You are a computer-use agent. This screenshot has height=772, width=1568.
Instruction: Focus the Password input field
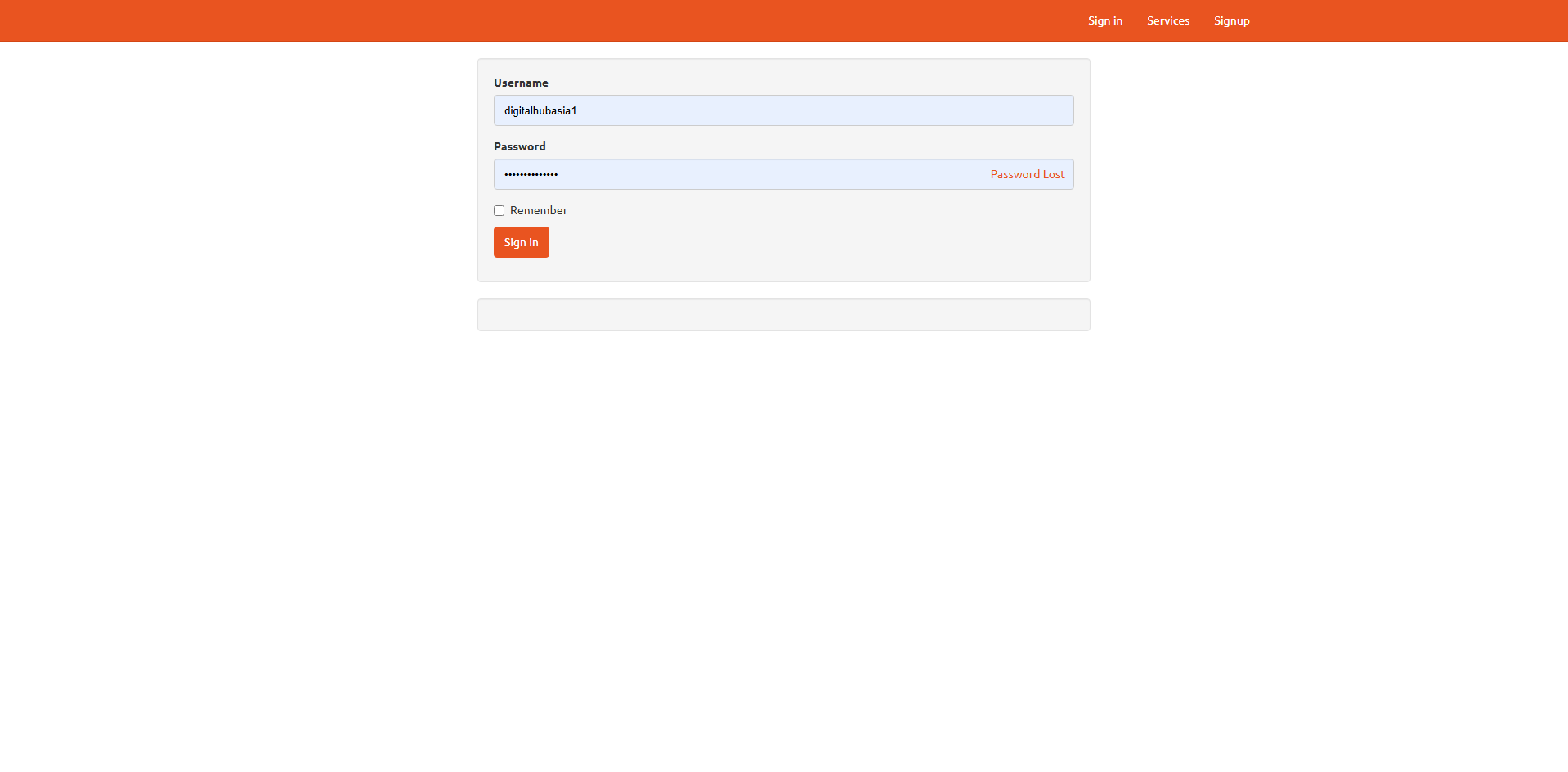tap(736, 174)
